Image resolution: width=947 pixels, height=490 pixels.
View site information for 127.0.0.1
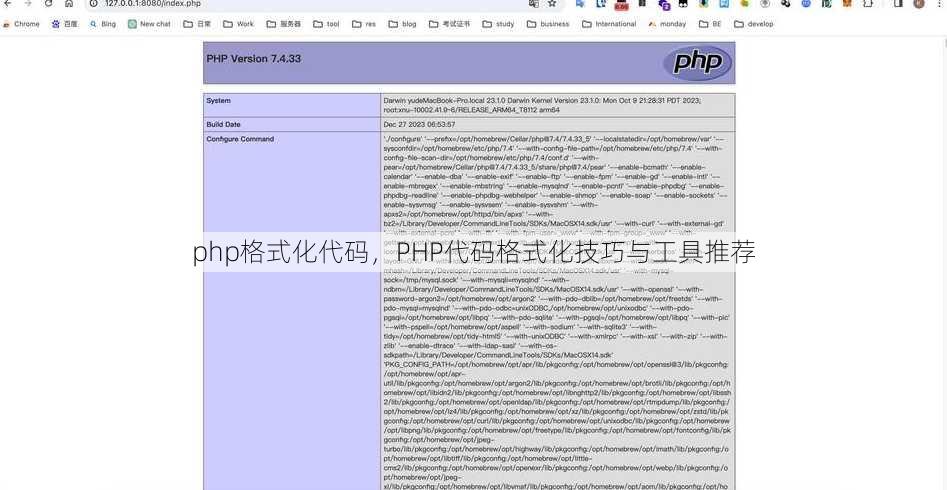coord(94,3)
